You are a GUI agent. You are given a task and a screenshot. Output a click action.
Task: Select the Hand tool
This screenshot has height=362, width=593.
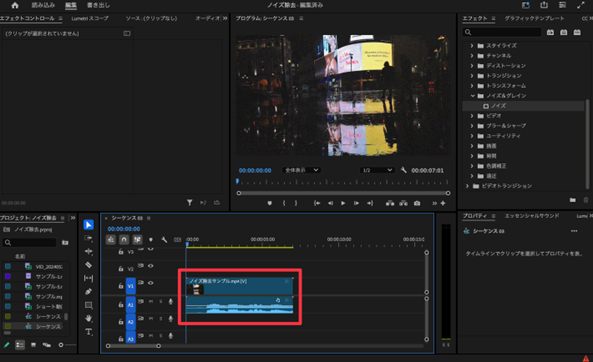pyautogui.click(x=88, y=318)
